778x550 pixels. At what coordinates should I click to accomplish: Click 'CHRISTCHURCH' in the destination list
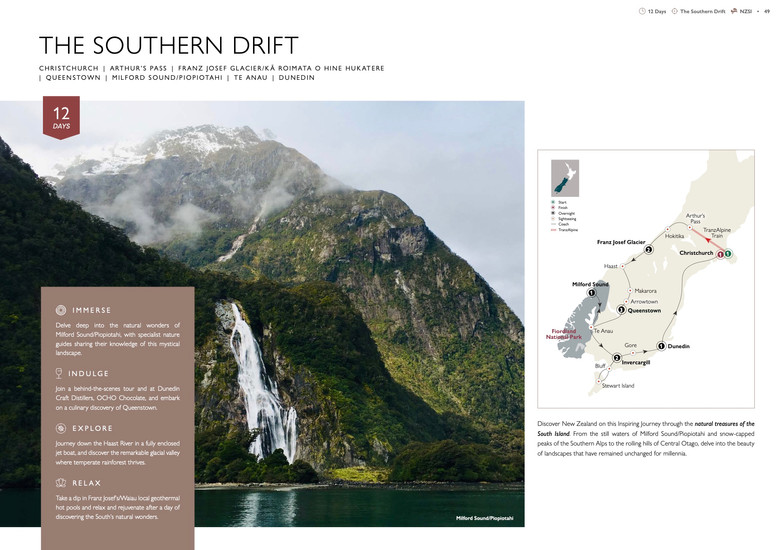69,68
